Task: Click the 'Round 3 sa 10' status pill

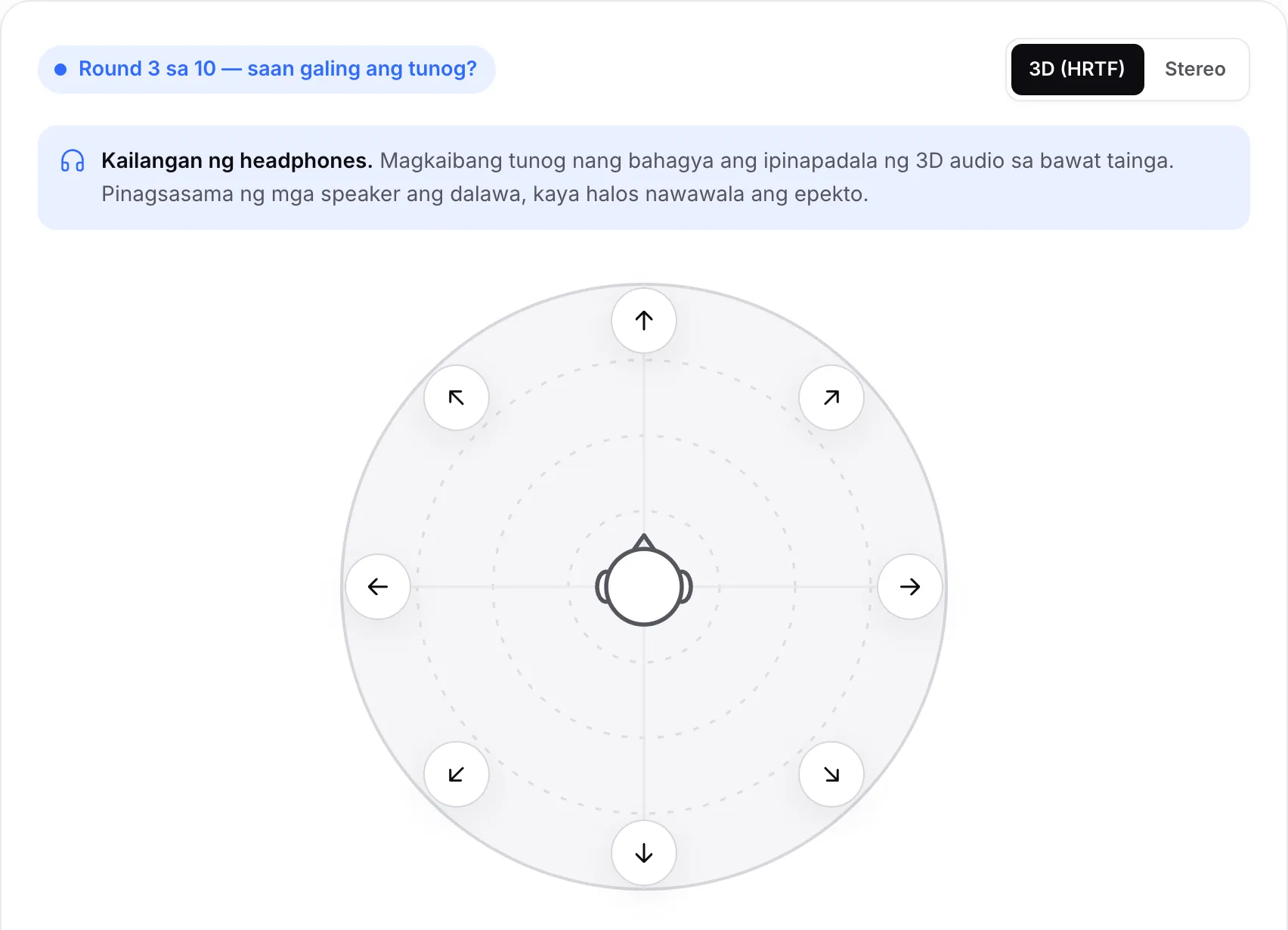Action: pyautogui.click(x=267, y=70)
